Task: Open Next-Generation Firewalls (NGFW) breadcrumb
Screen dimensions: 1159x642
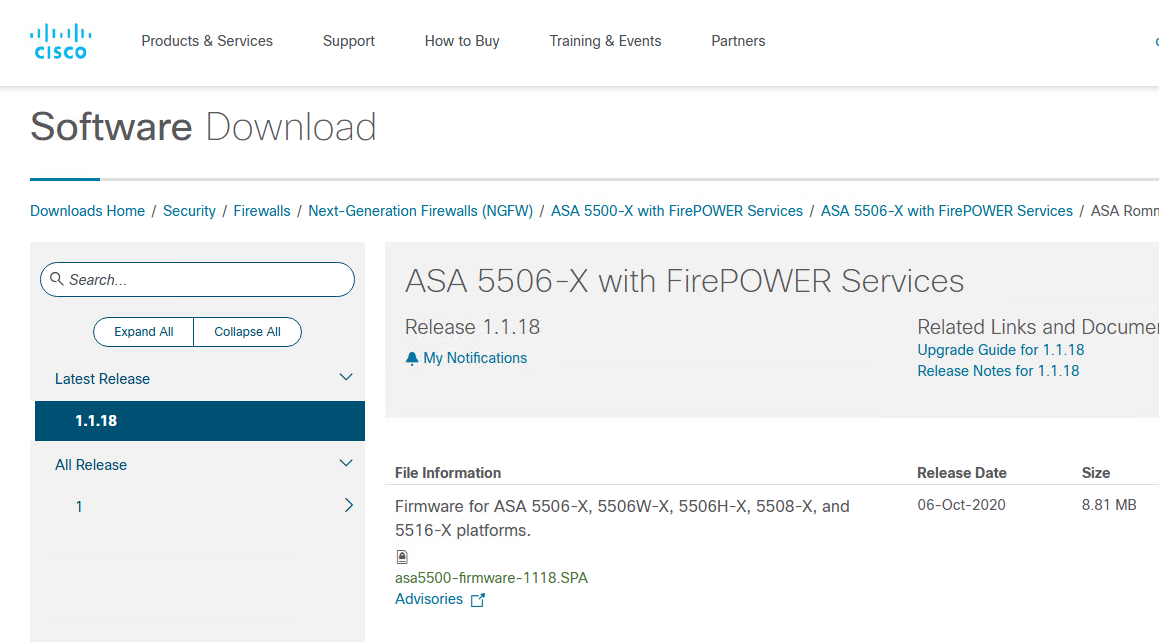Action: point(421,211)
